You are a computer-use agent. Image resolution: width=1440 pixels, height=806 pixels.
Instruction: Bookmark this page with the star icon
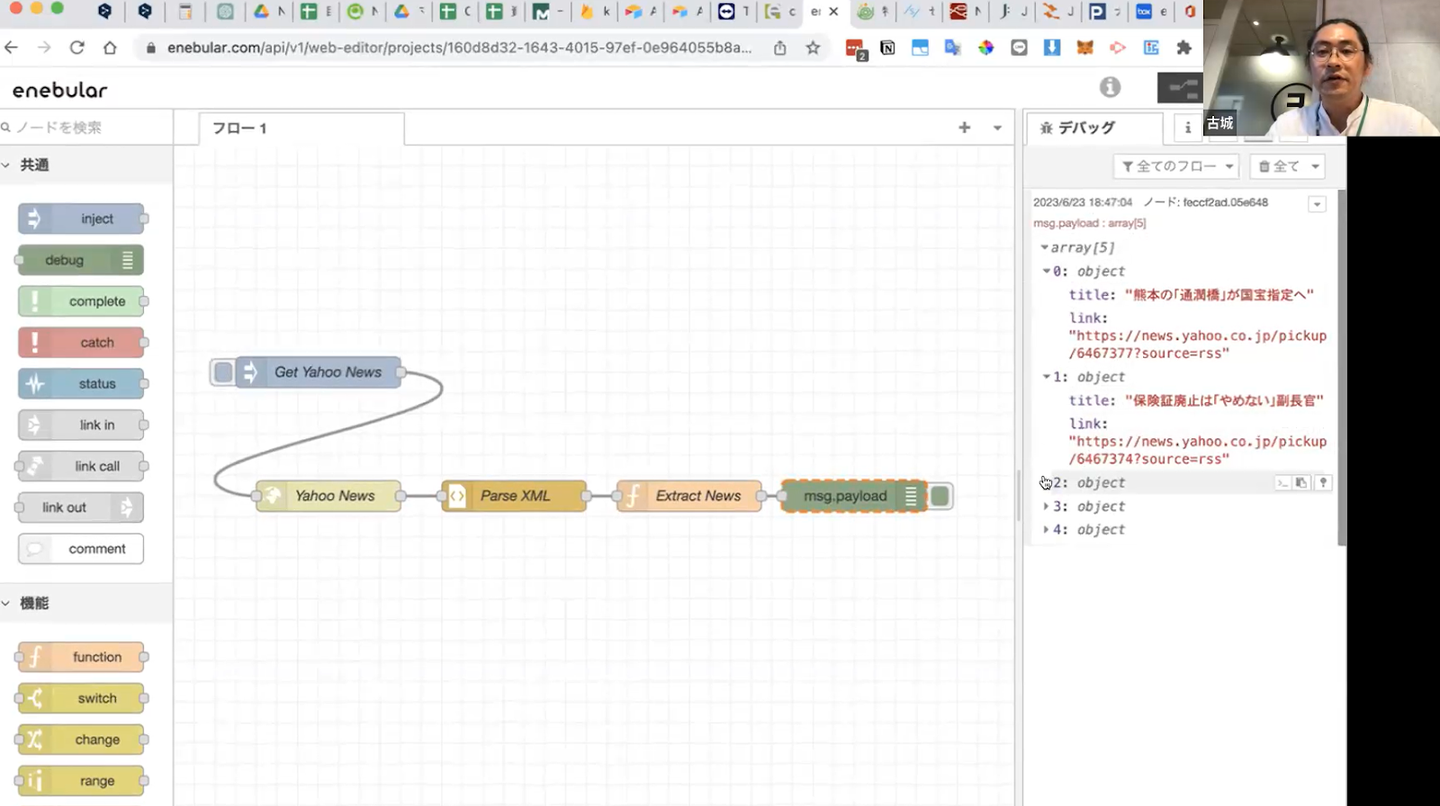pos(813,48)
